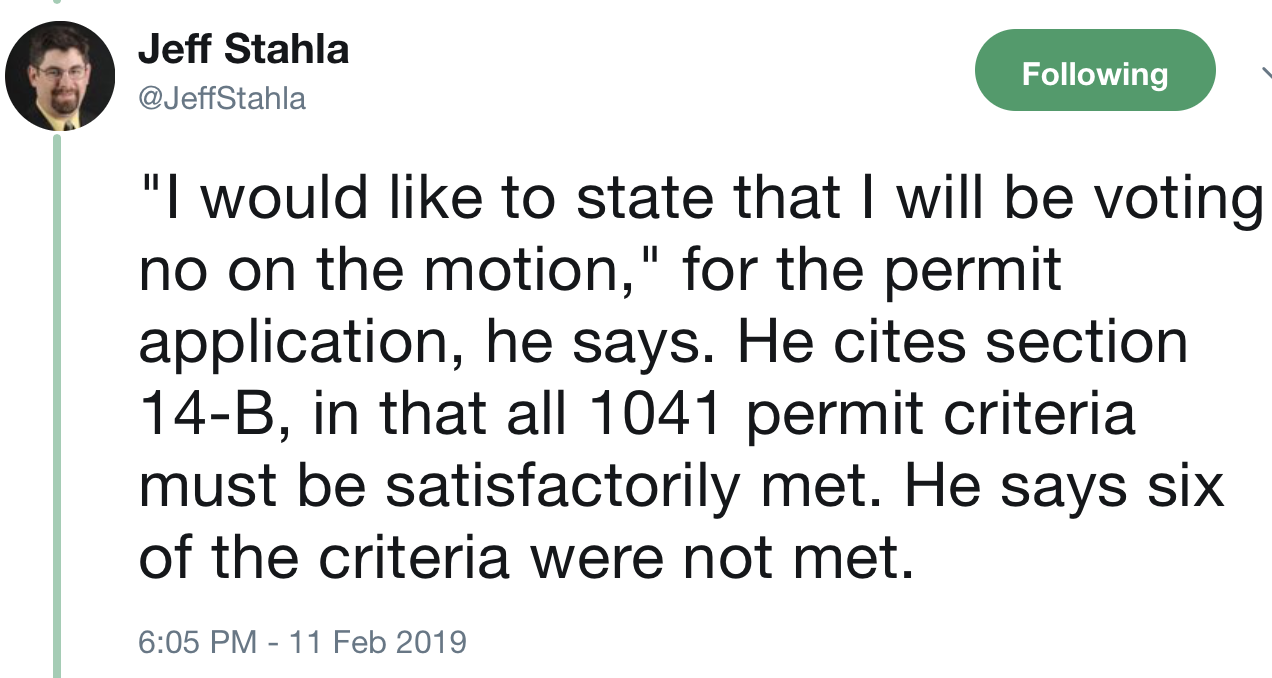The width and height of the screenshot is (1272, 678).
Task: Click the word "satisfactorily" in the tweet
Action: (559, 487)
